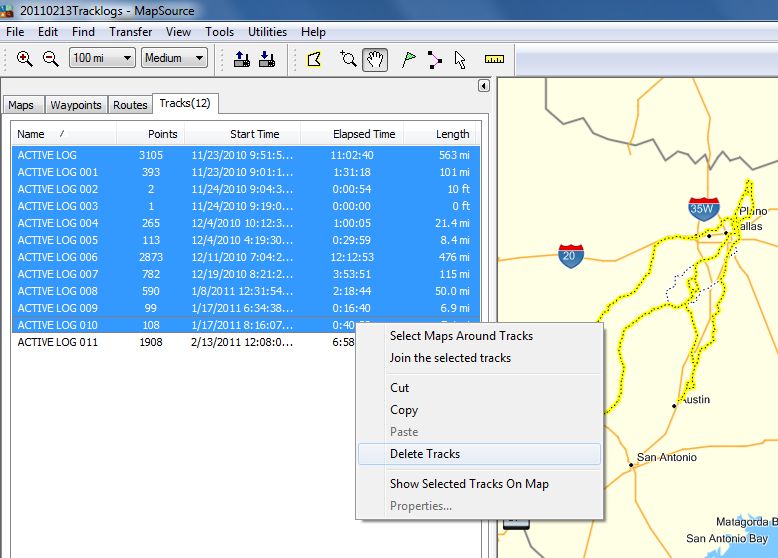Select the Tracks(12) tab
This screenshot has height=558, width=778.
click(185, 103)
